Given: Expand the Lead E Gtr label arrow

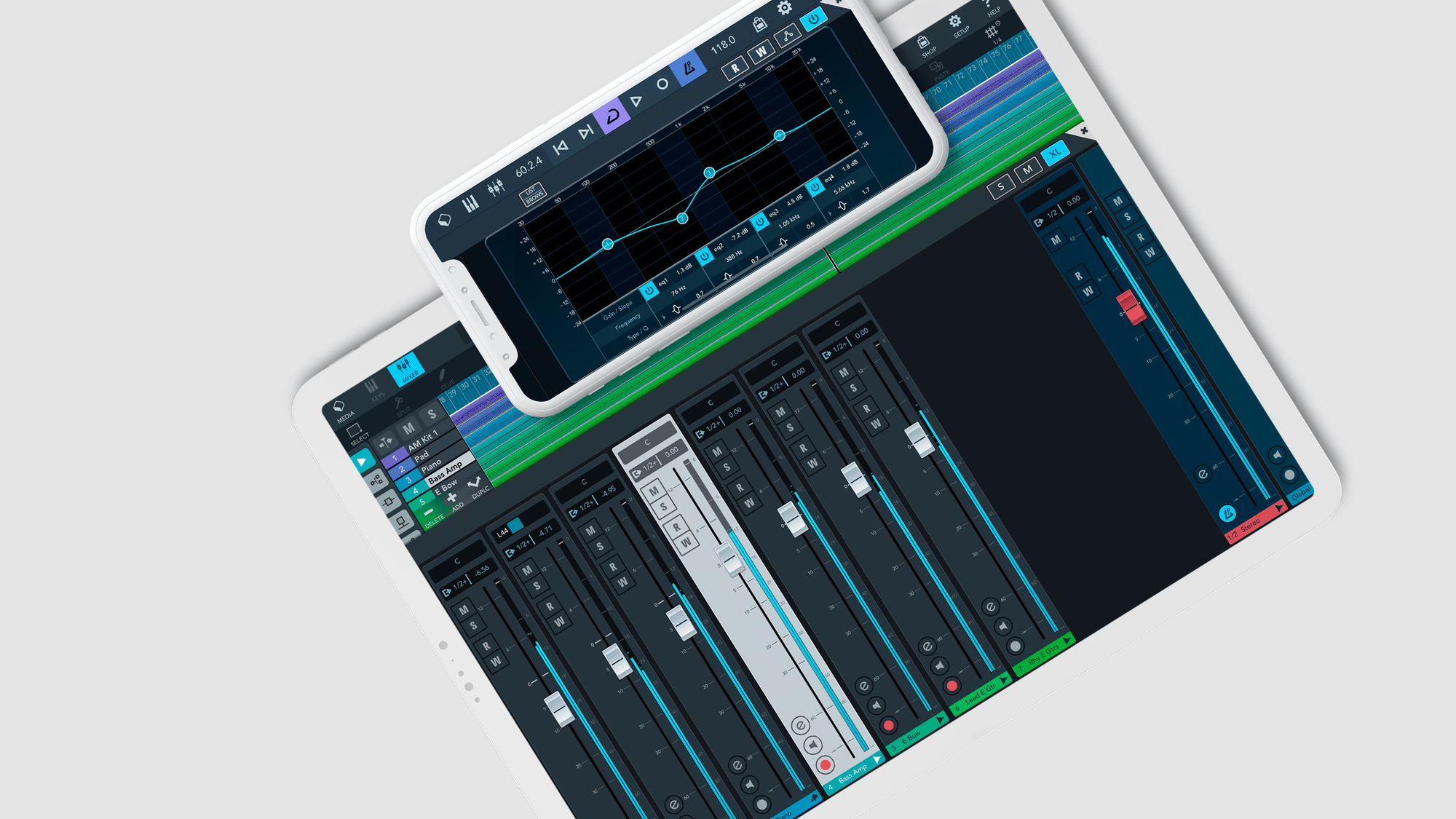Looking at the screenshot, I should click(x=1004, y=679).
